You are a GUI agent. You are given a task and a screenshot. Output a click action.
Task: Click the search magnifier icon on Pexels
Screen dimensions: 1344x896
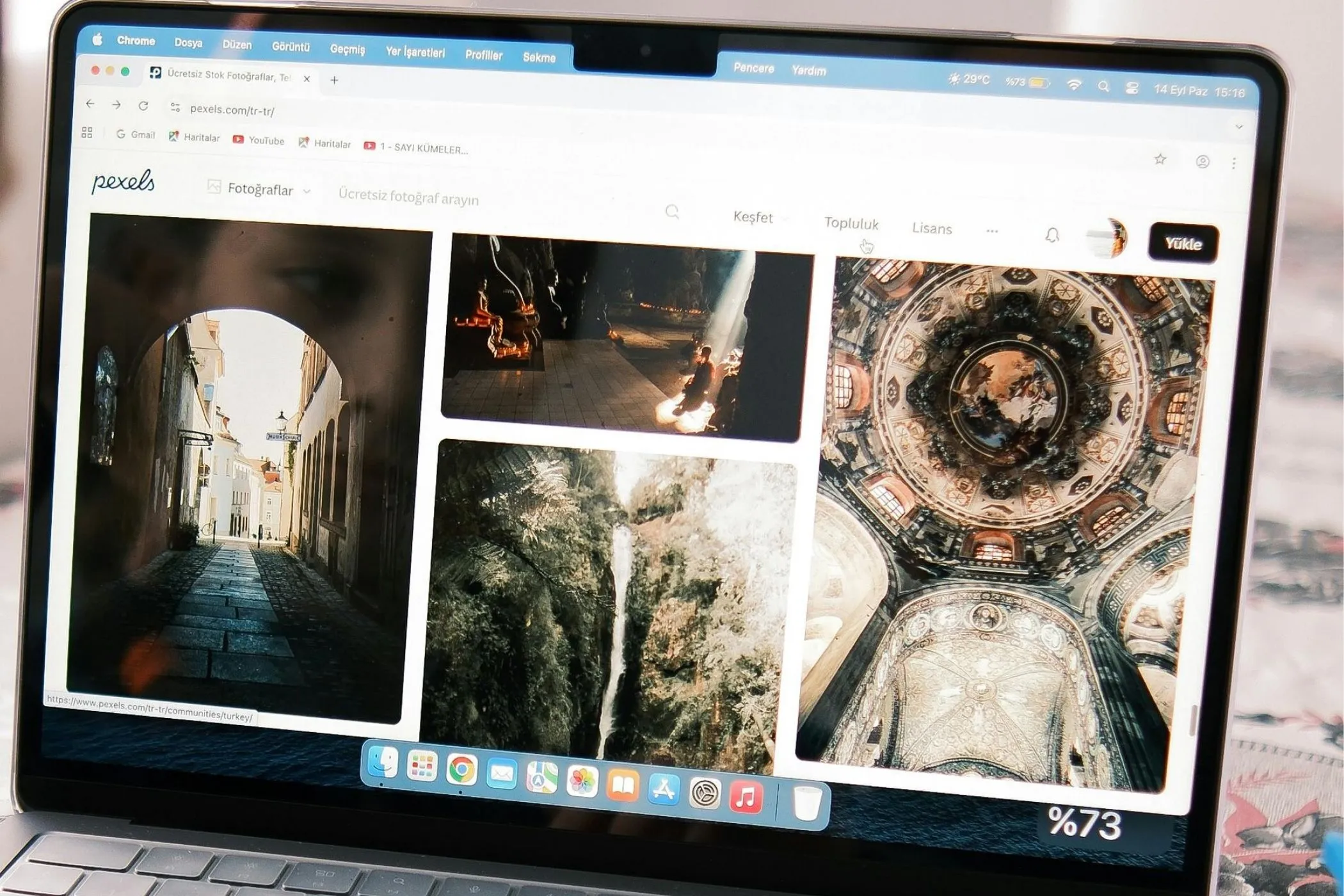672,212
